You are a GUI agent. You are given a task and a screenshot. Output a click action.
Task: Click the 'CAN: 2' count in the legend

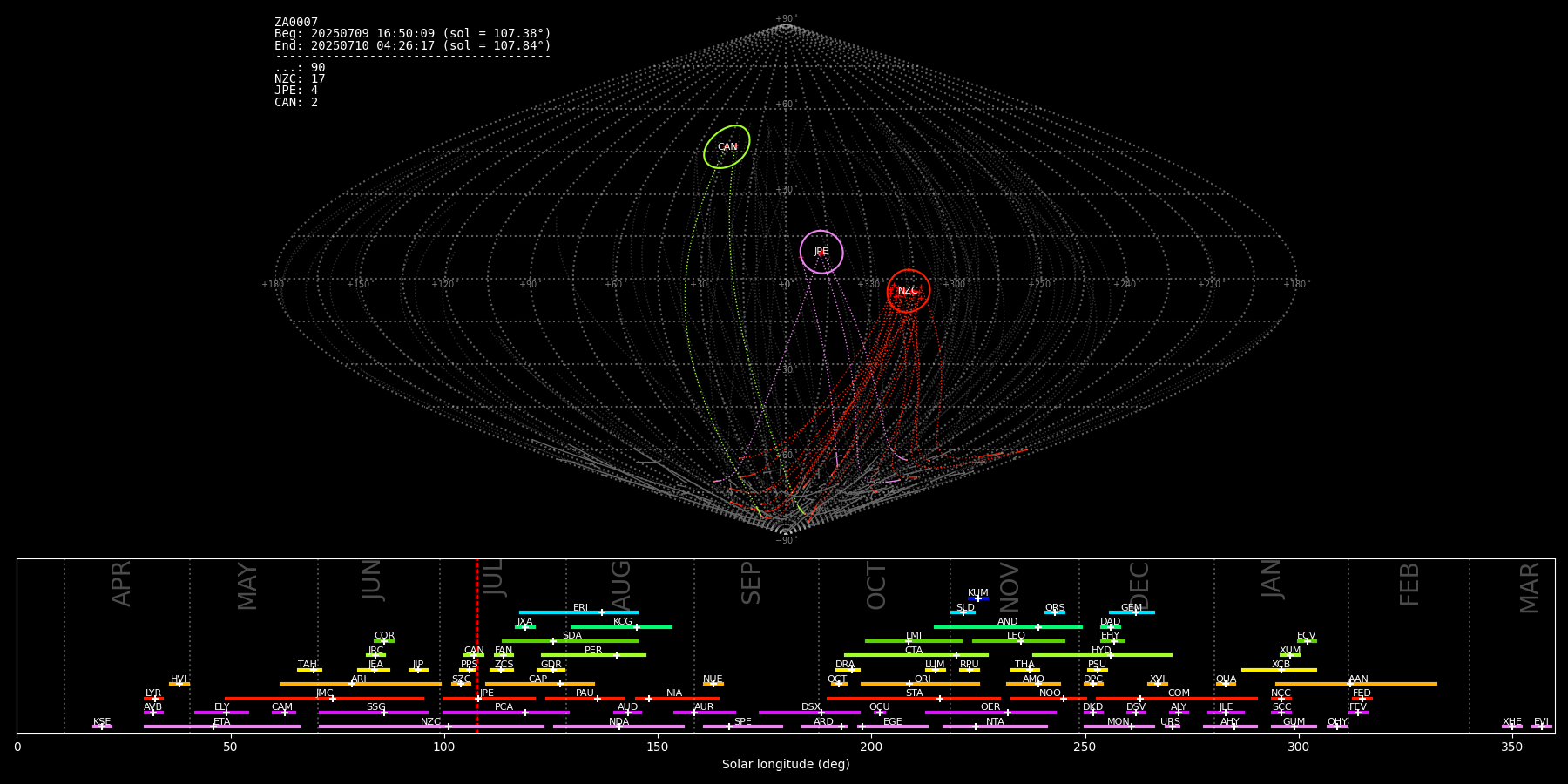pos(296,103)
